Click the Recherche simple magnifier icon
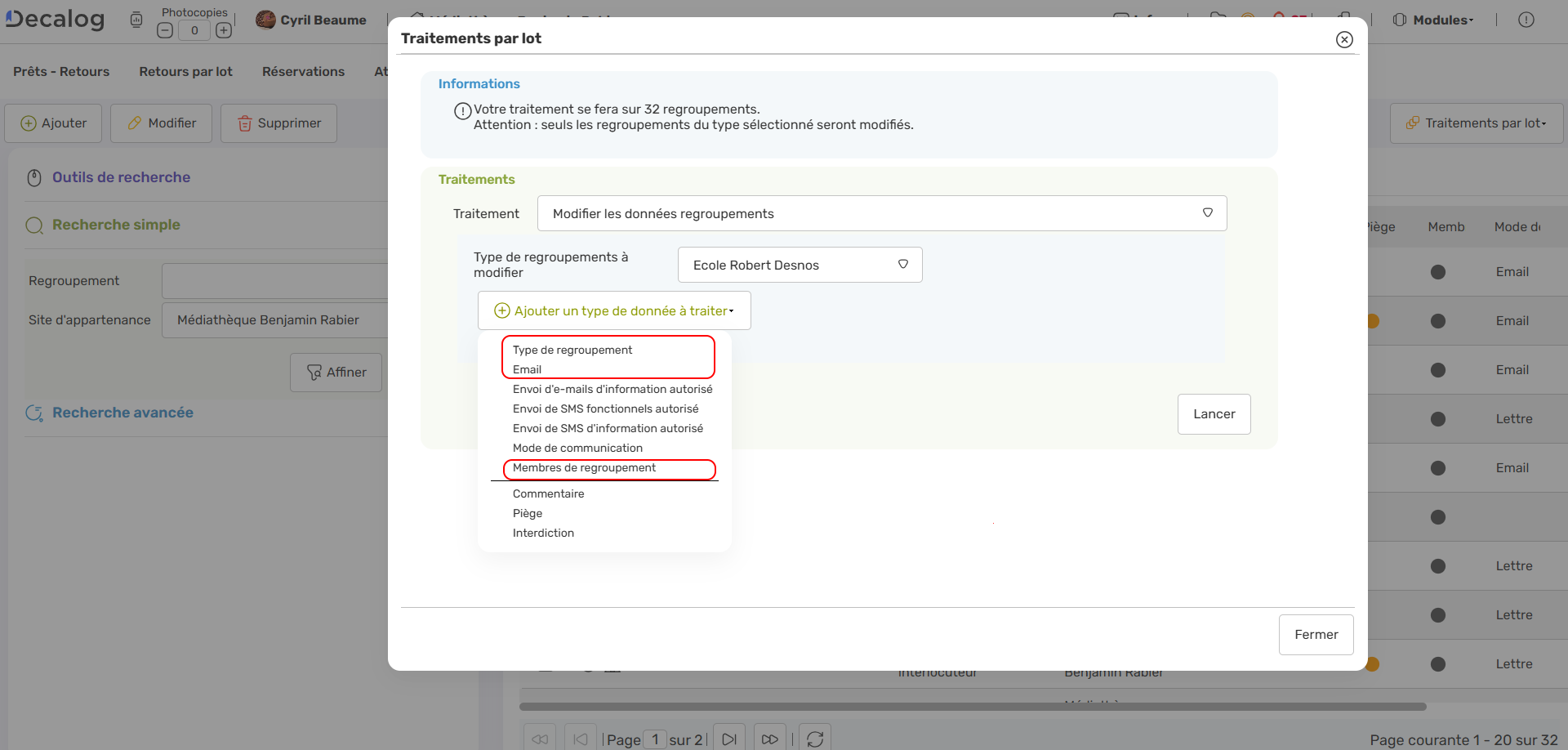The image size is (1568, 750). [34, 225]
